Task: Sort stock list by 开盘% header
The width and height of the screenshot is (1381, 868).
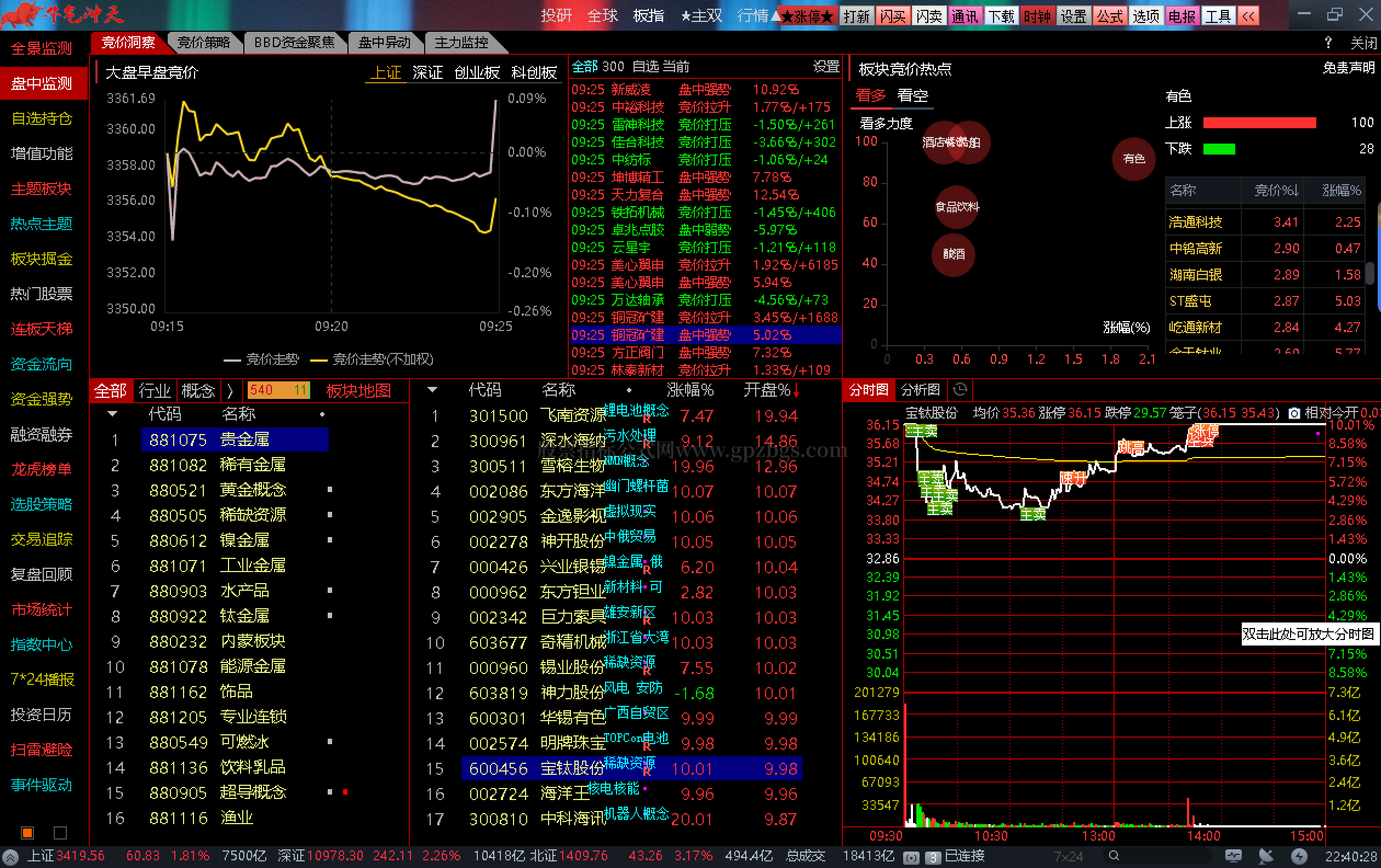Action: [x=767, y=390]
